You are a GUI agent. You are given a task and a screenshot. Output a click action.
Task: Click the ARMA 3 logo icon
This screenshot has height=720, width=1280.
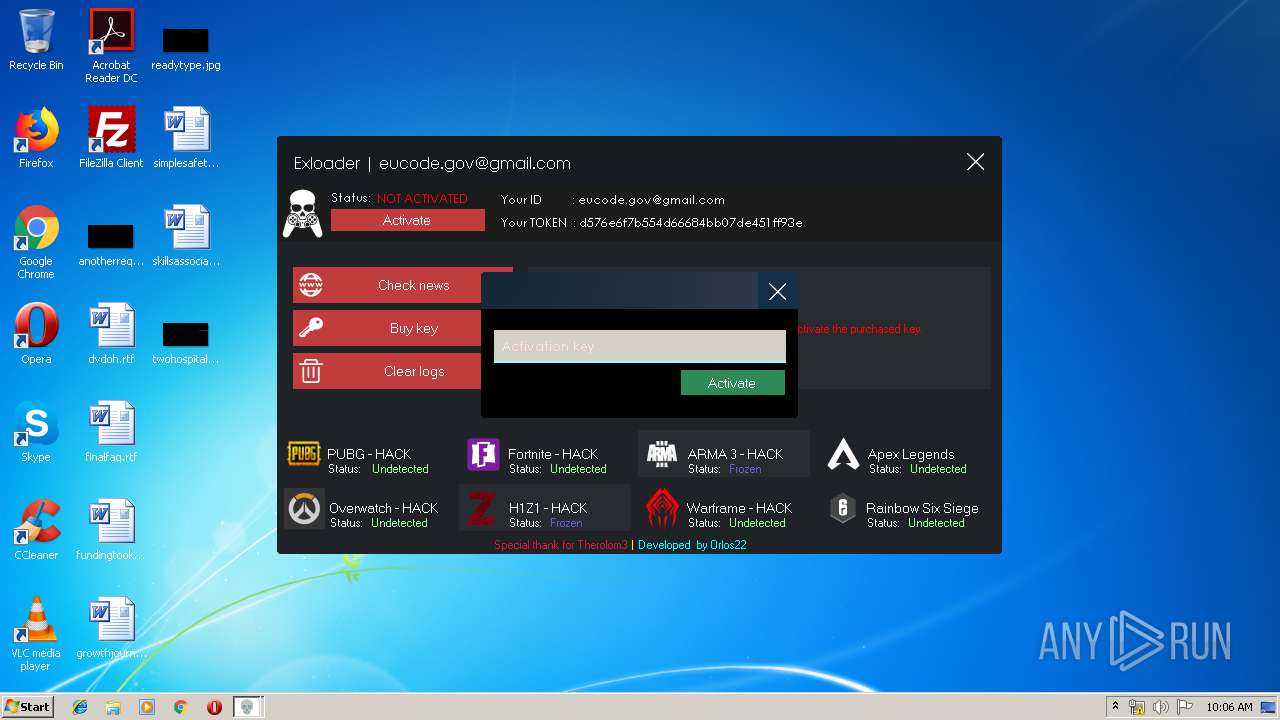point(662,455)
